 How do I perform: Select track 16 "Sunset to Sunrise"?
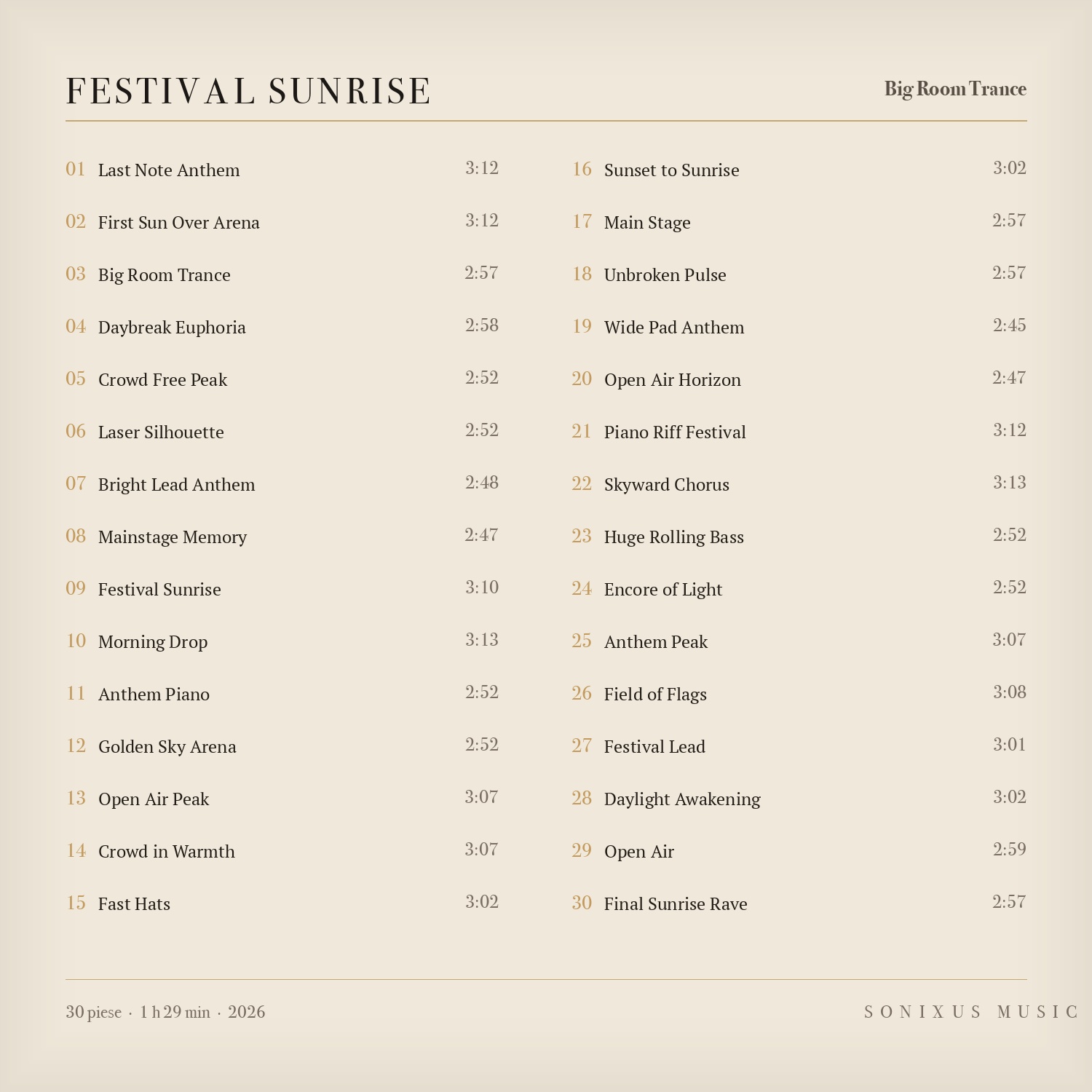click(799, 170)
